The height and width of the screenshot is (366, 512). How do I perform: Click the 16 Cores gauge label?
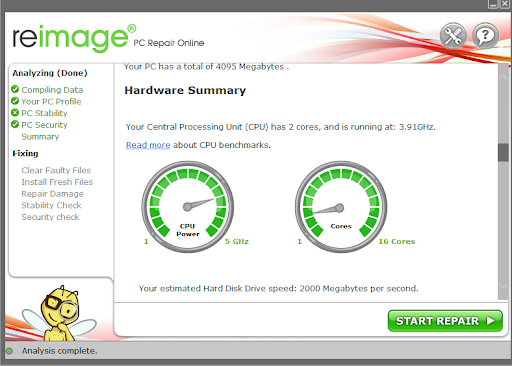pos(397,241)
